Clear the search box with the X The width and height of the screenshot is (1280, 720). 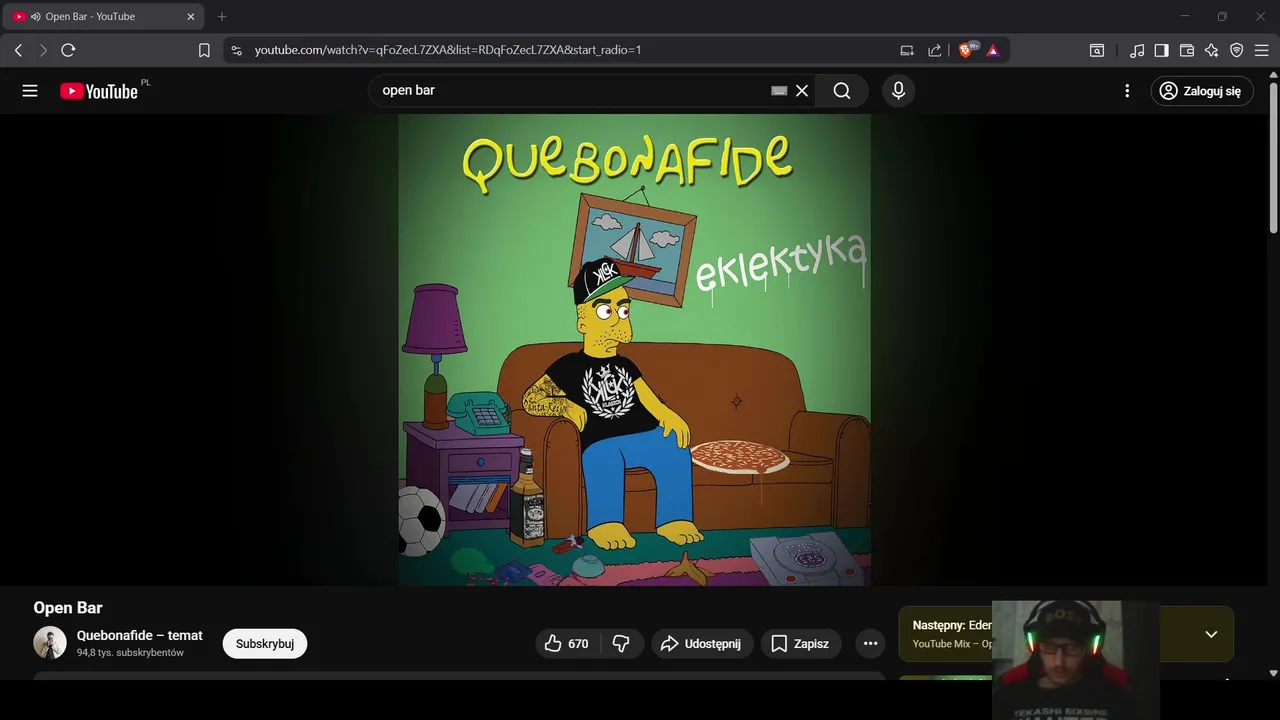point(802,91)
